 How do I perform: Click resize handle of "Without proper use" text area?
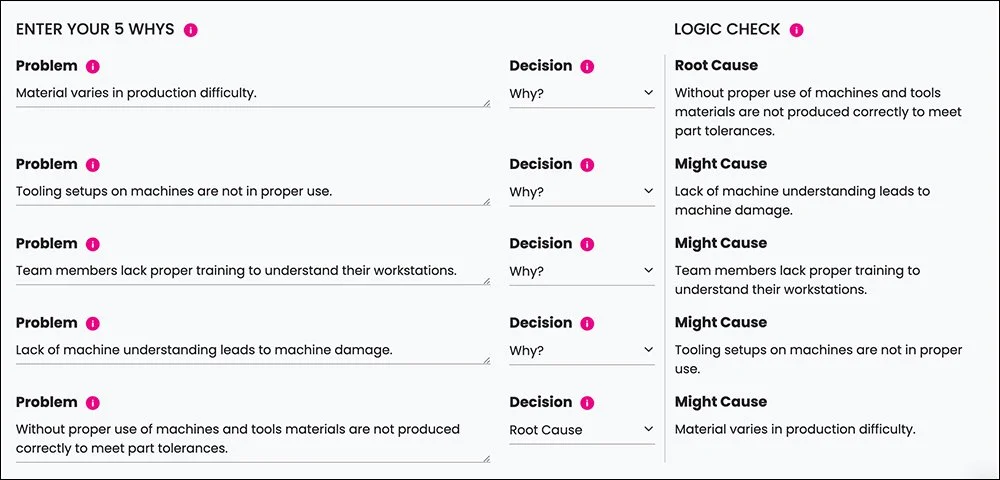tap(486, 458)
